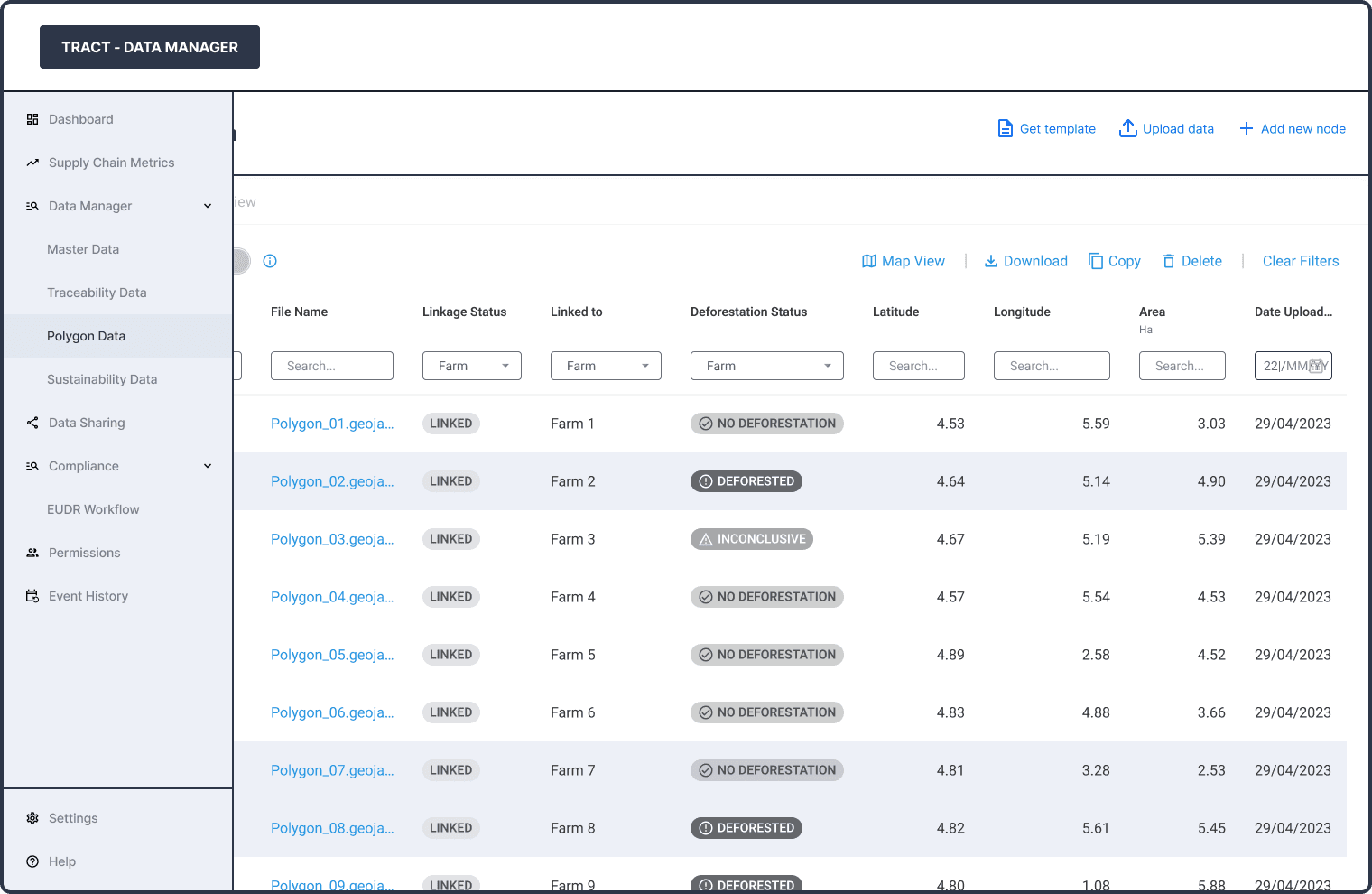Click the INCONCLUSIVE status badge for Farm 3

click(752, 539)
